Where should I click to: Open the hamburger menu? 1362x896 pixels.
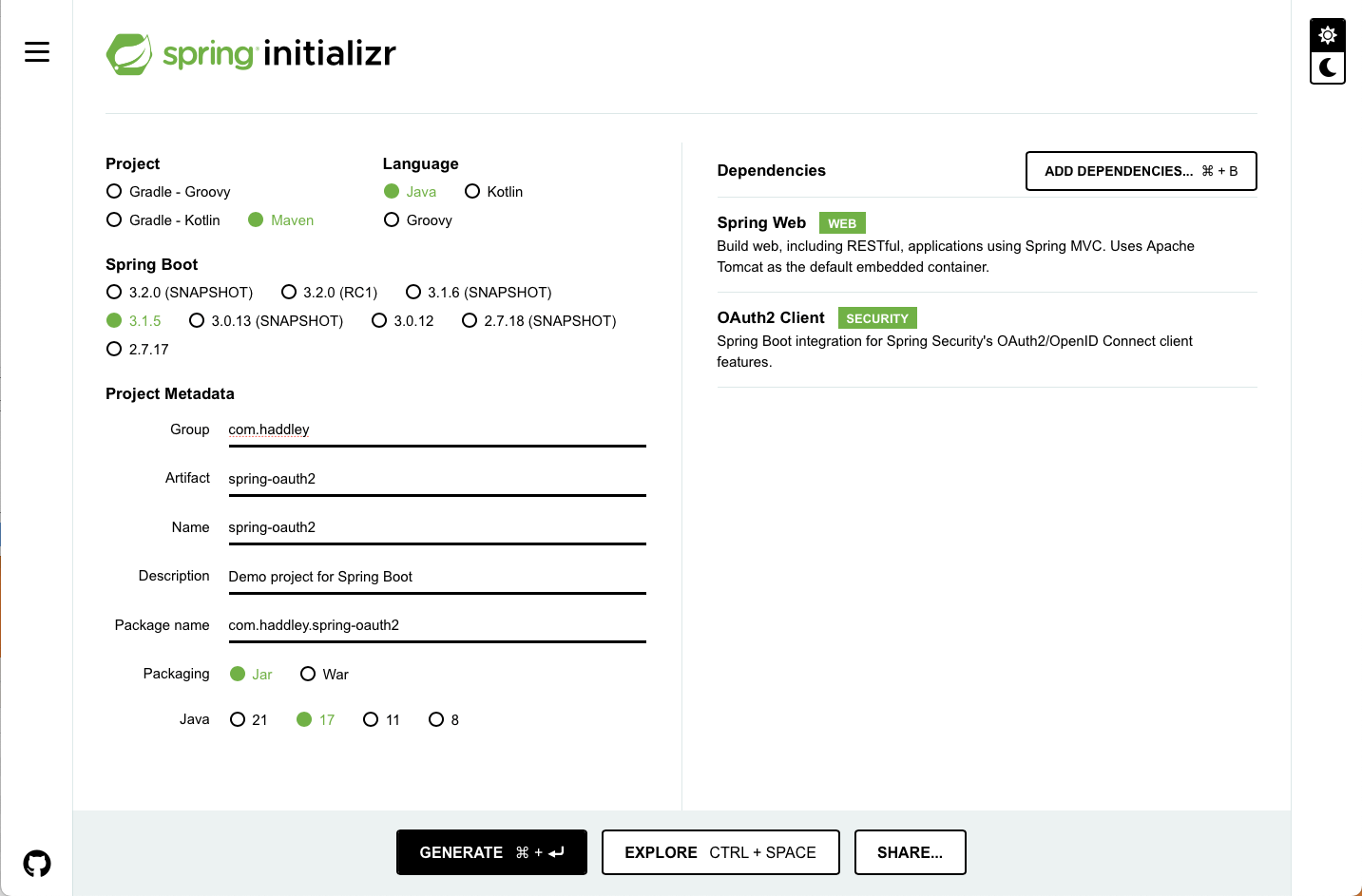(37, 52)
